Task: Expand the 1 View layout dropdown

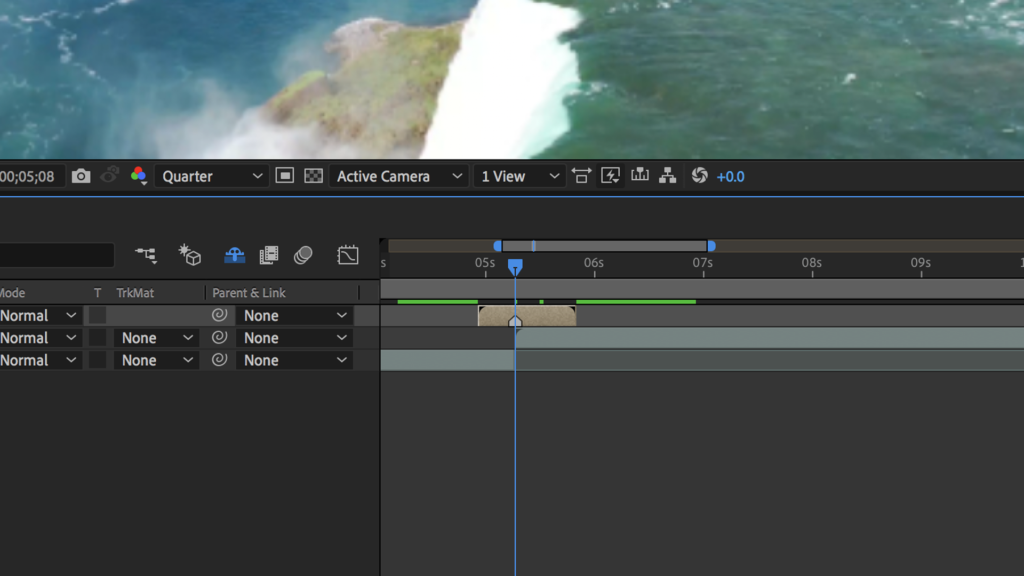Action: 519,176
